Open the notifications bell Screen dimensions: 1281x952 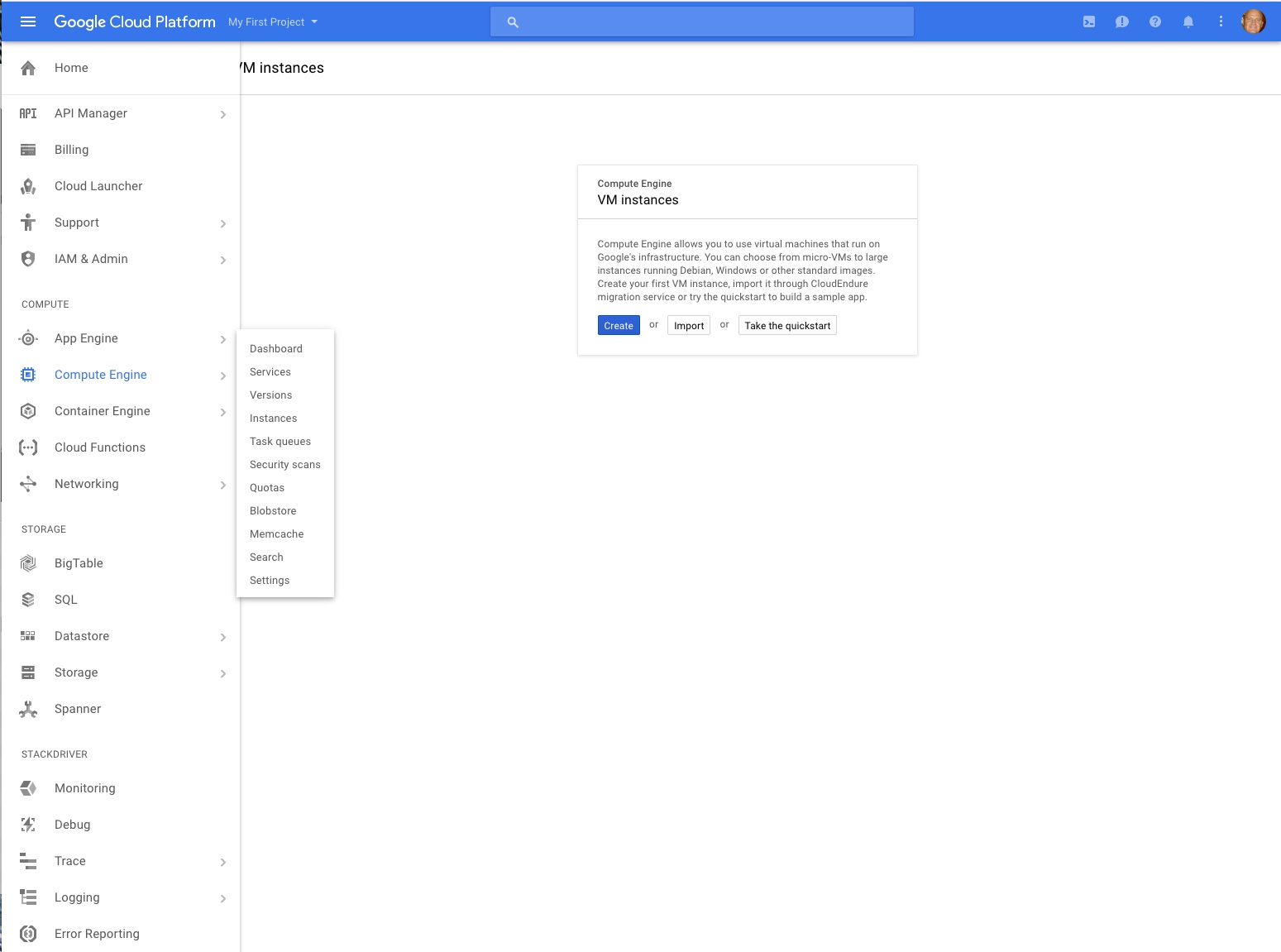1188,22
